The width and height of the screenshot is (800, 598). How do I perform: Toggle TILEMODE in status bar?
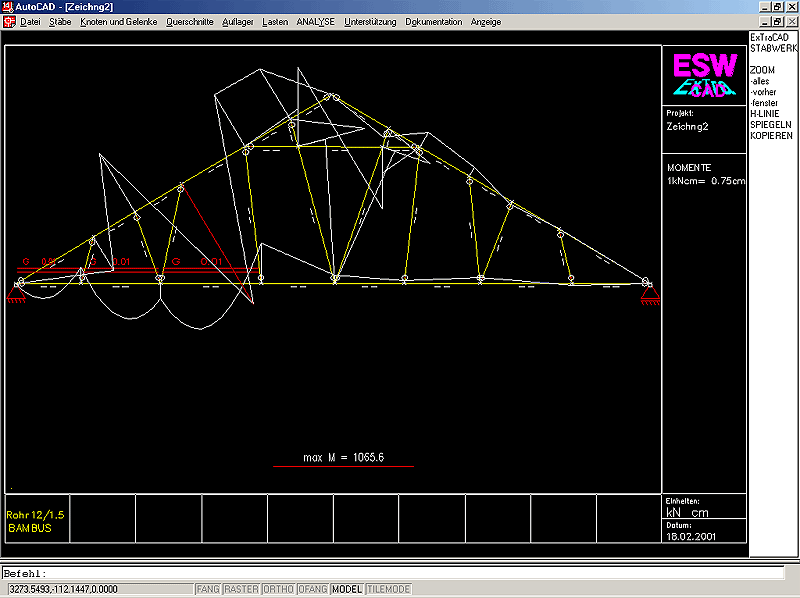coord(388,589)
